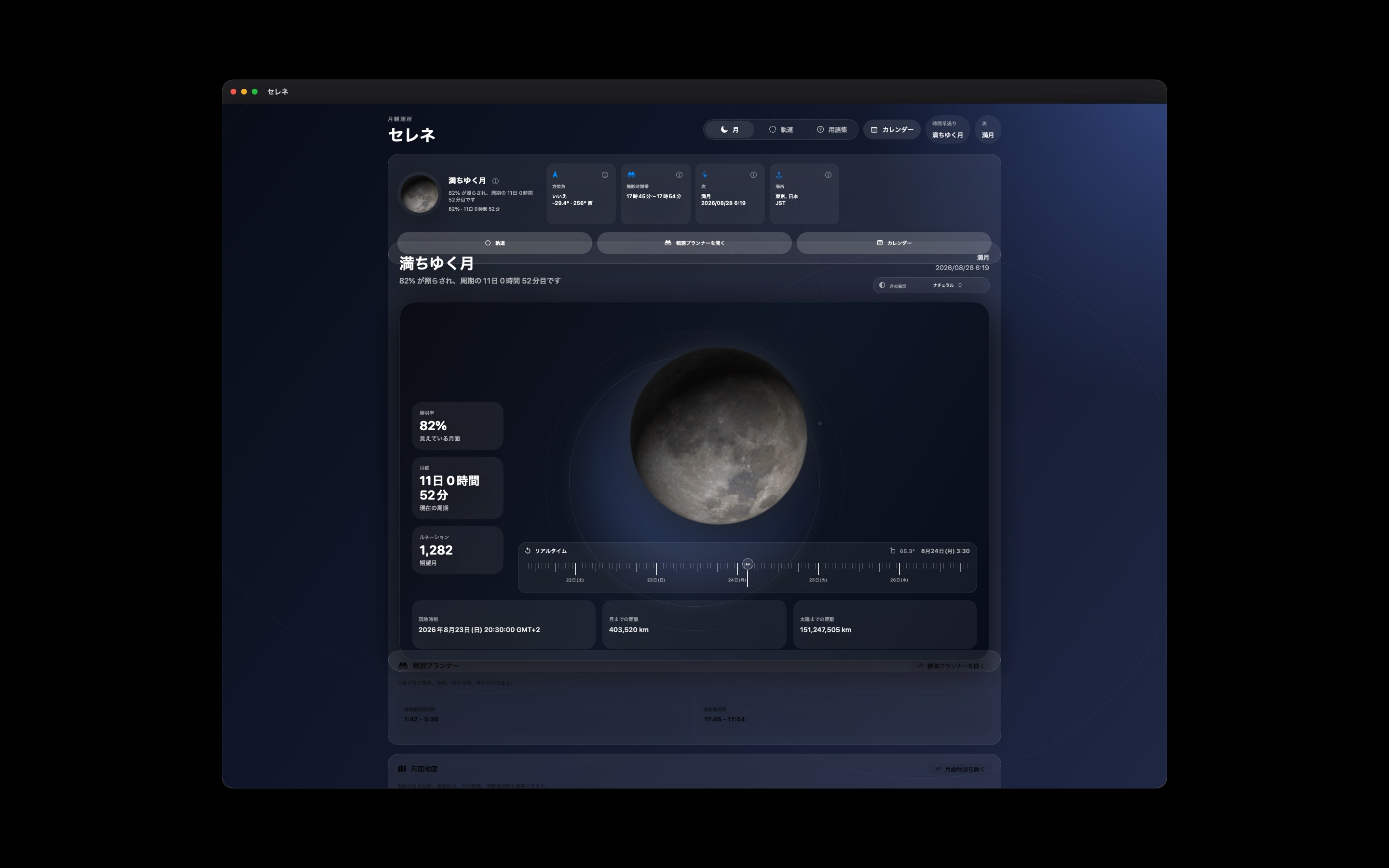Open info icon on 場所 card
Image resolution: width=1389 pixels, height=868 pixels.
click(x=828, y=175)
